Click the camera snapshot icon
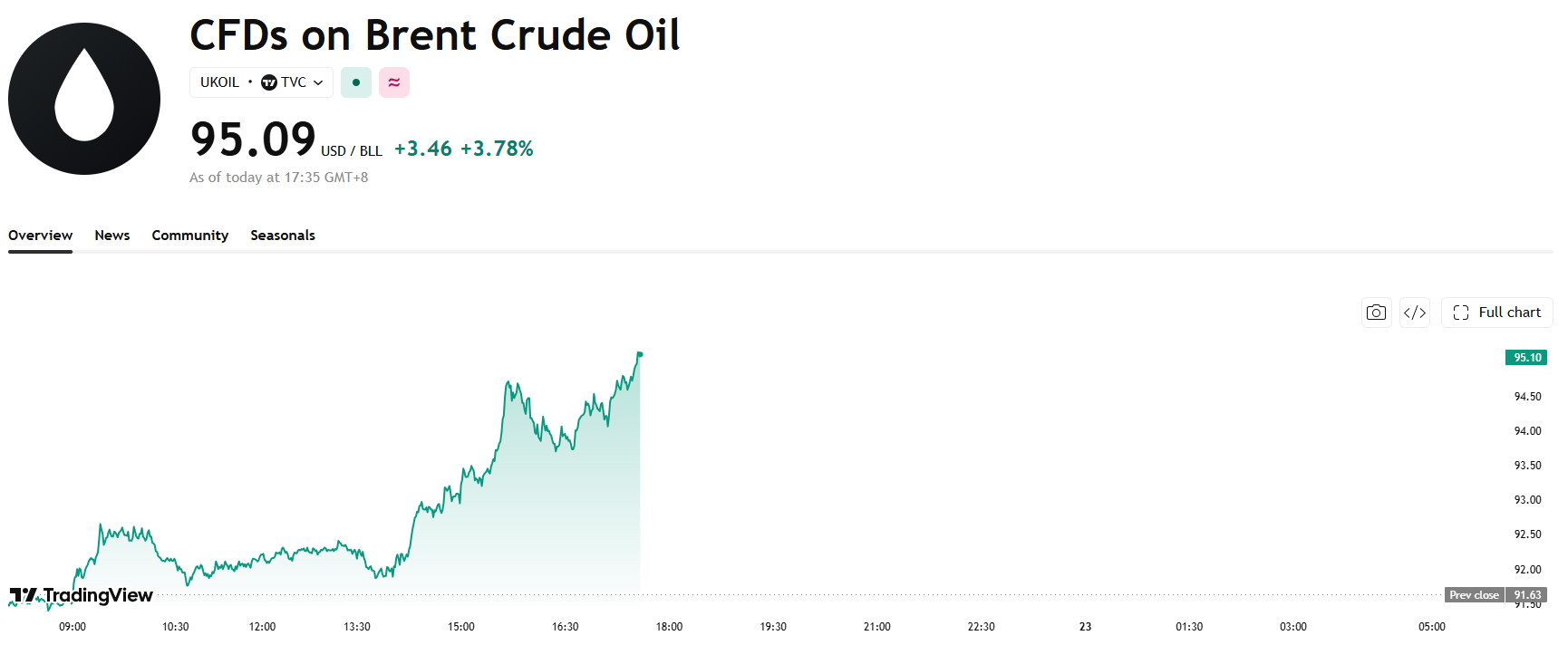Image resolution: width=1568 pixels, height=645 pixels. (1376, 313)
